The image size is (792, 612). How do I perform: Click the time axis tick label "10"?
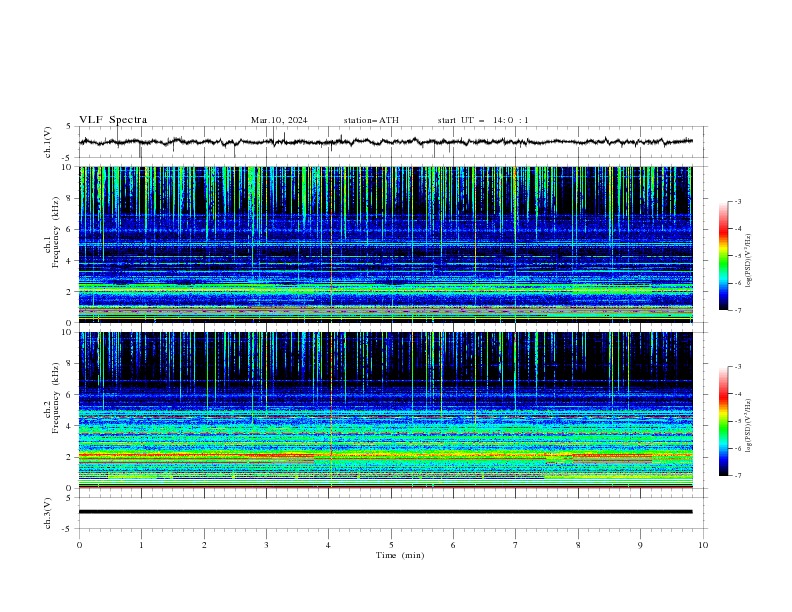[x=703, y=545]
